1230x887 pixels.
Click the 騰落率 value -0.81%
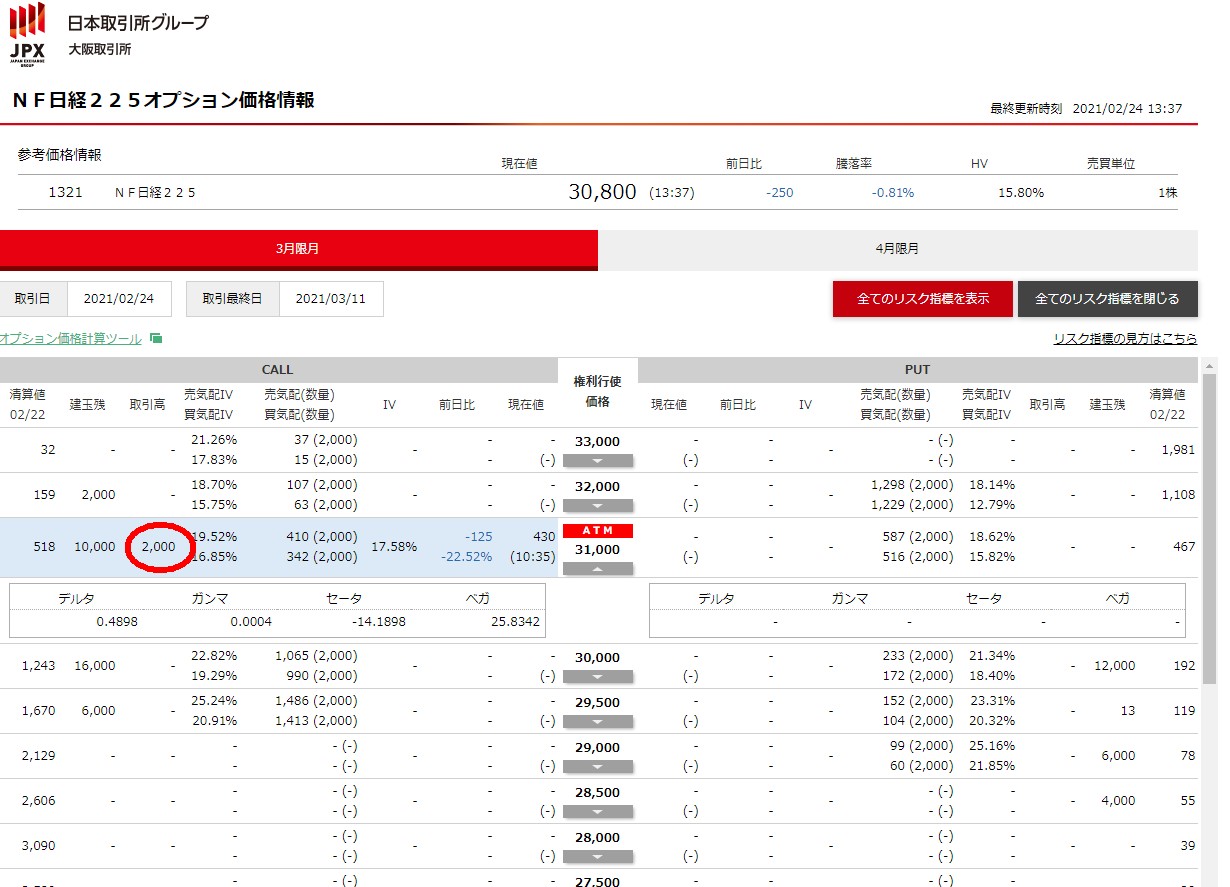[x=893, y=193]
